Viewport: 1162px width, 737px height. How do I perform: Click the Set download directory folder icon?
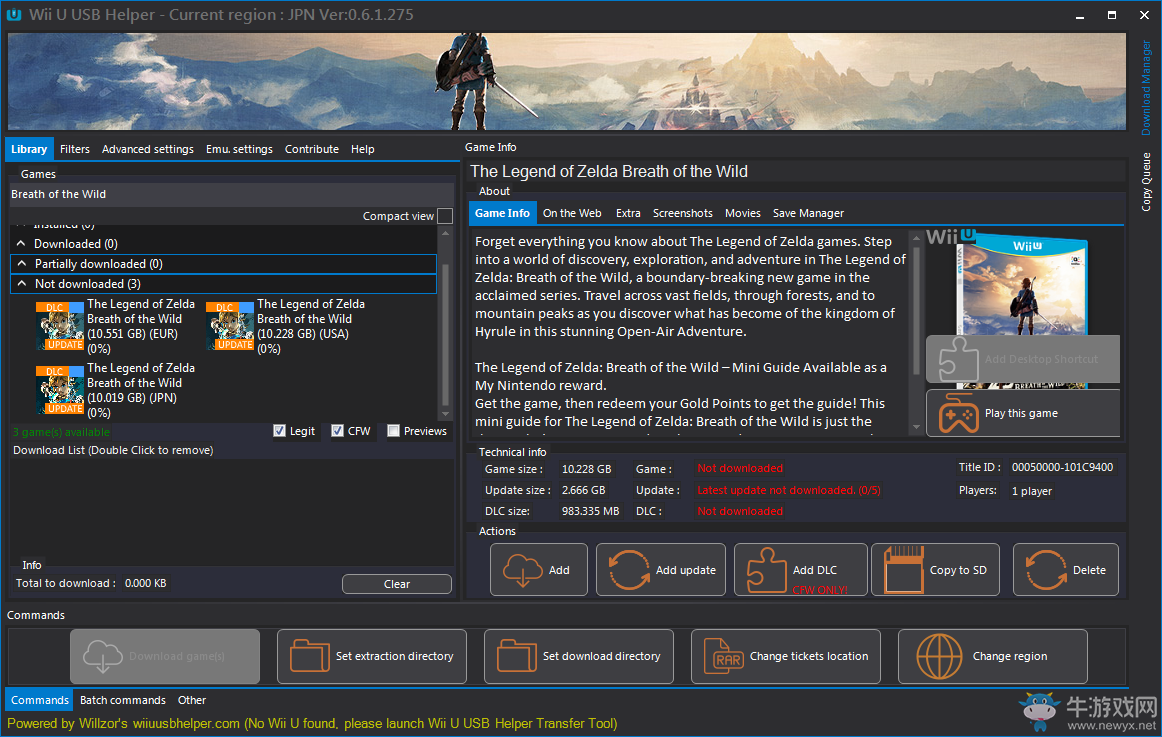pyautogui.click(x=517, y=656)
